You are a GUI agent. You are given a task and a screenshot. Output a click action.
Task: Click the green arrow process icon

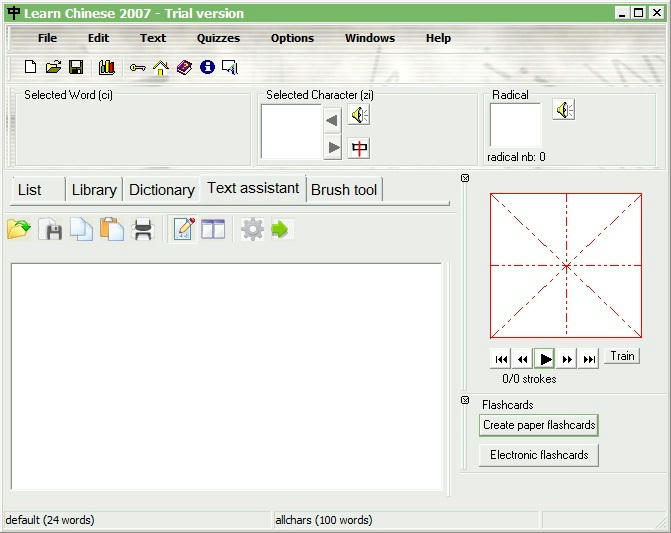(281, 229)
